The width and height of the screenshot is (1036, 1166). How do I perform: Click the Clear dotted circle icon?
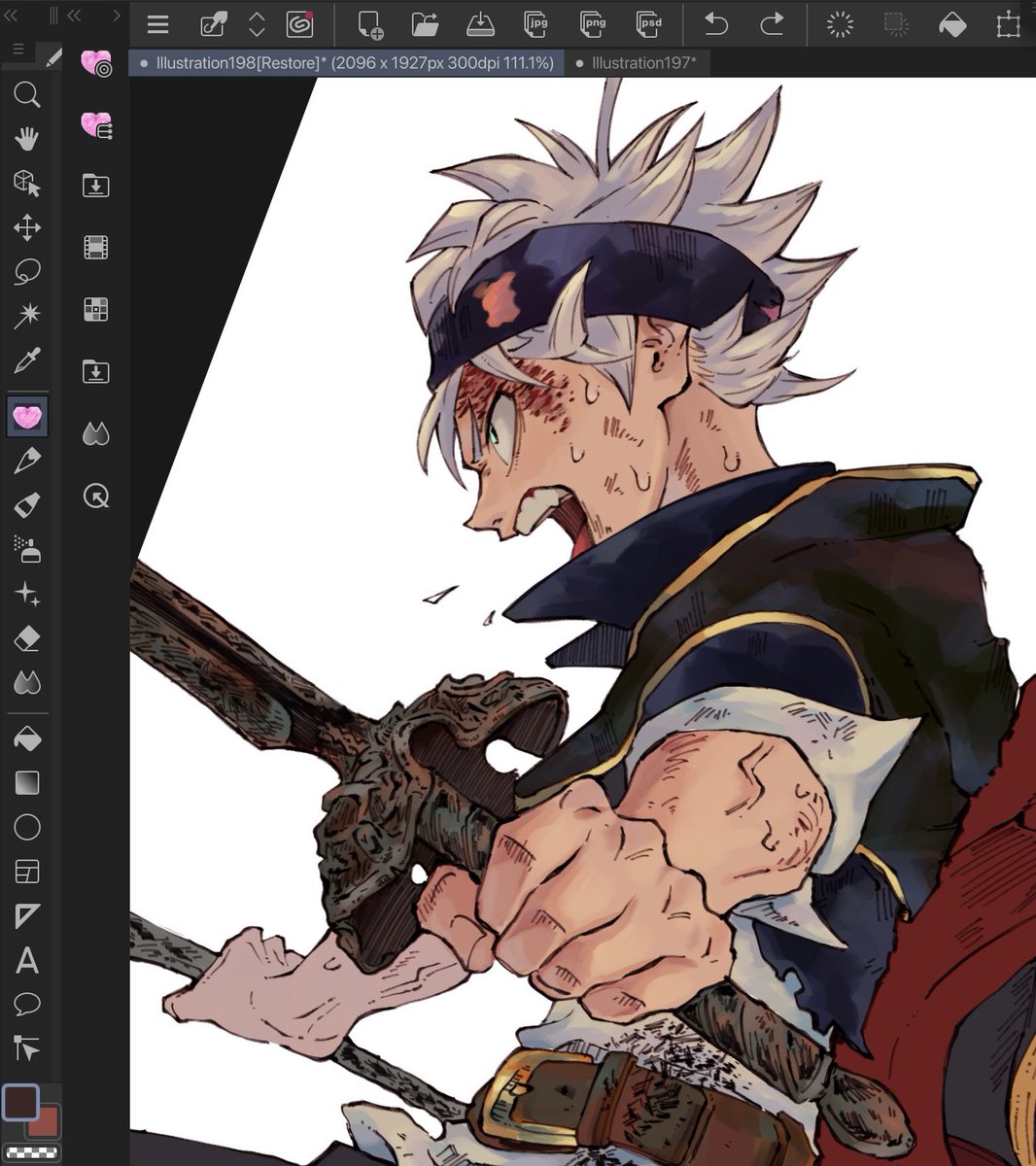(x=840, y=25)
